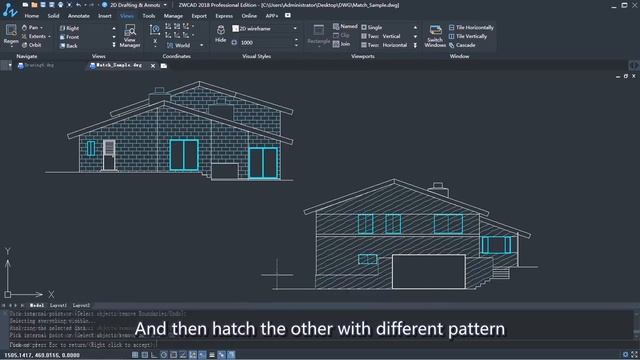Open the drawing tabs list dropdown
Screen dimensions: 640x360
click(x=10, y=66)
